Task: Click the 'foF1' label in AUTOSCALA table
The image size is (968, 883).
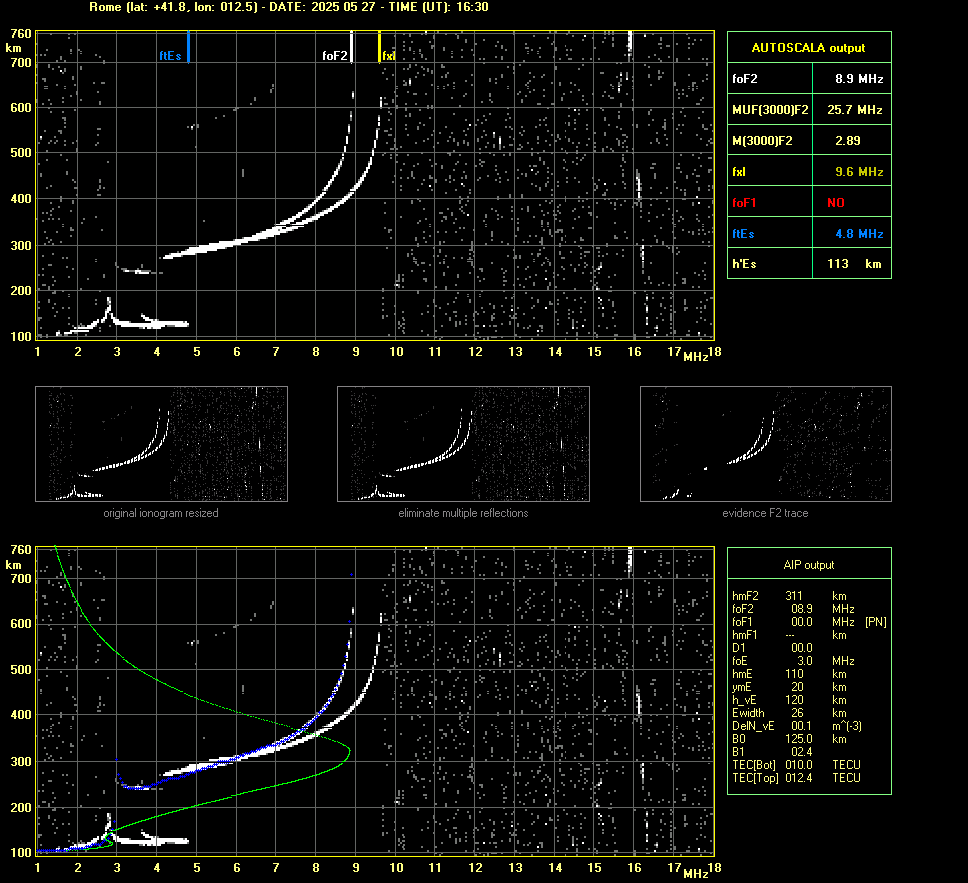Action: click(x=744, y=203)
